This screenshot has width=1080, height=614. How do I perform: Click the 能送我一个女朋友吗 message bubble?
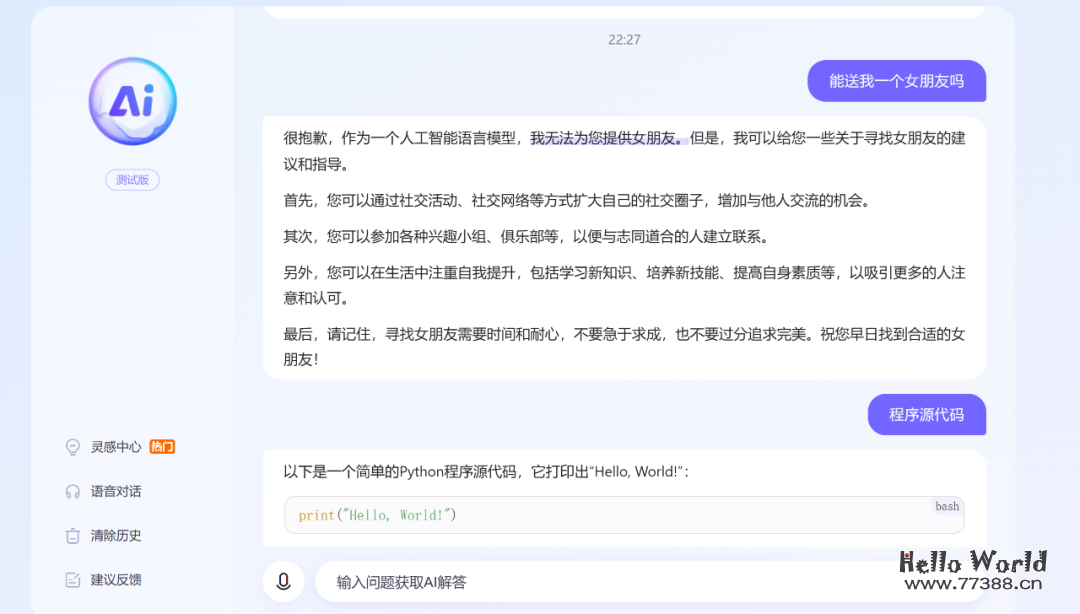(896, 81)
